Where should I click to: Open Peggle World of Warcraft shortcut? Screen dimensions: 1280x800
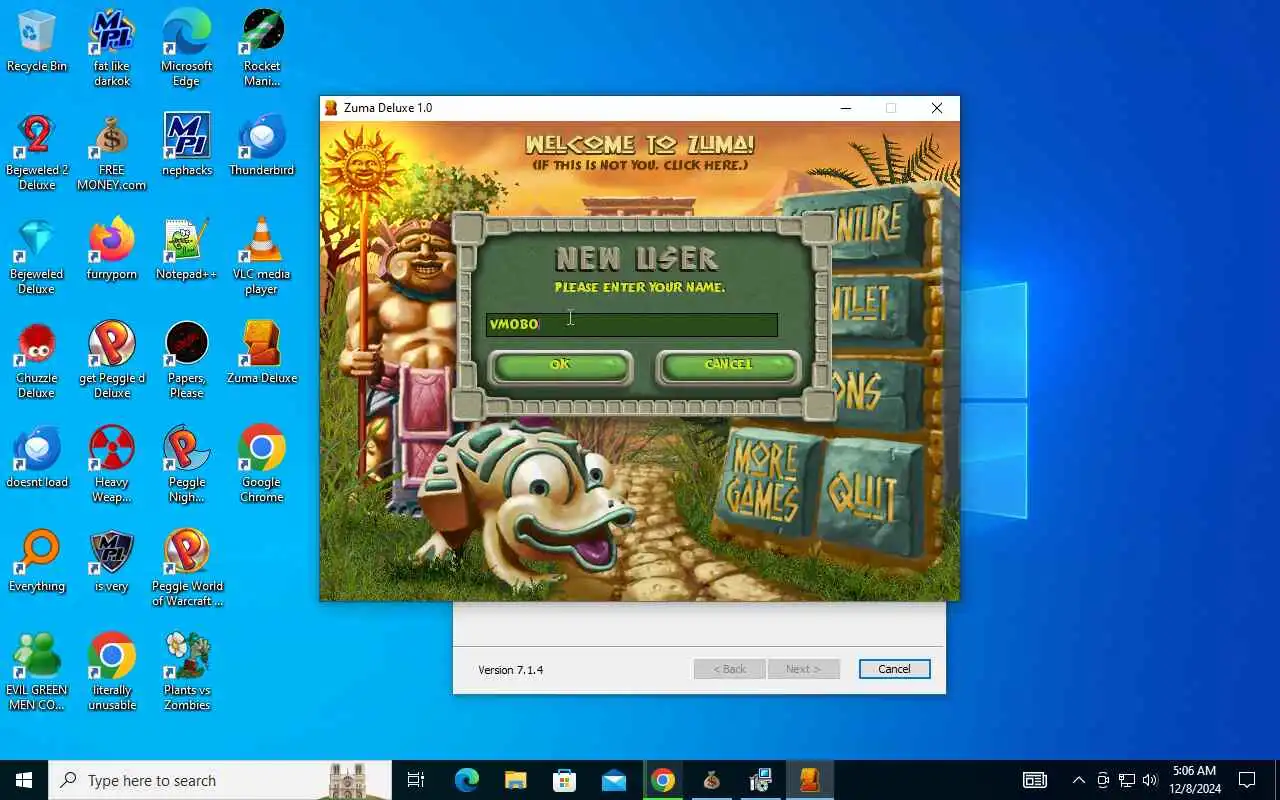[x=187, y=568]
